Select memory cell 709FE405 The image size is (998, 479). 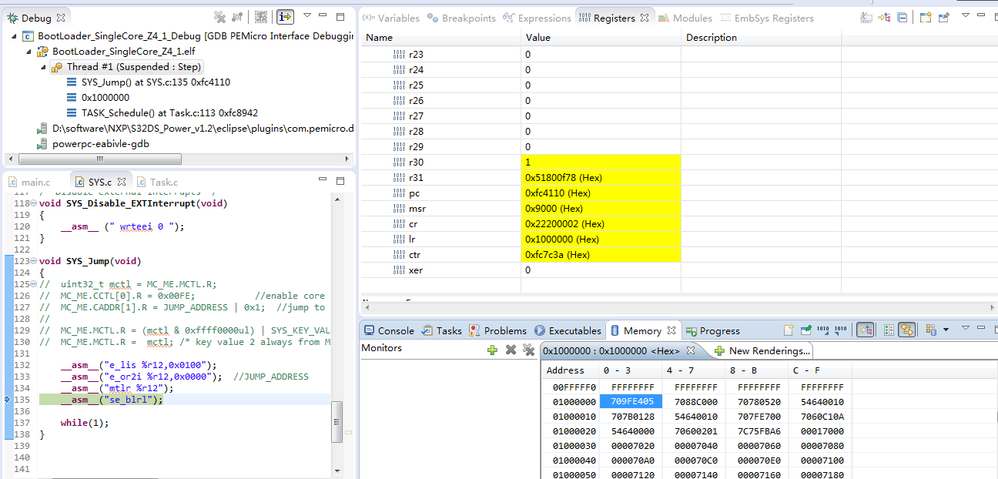pyautogui.click(x=631, y=401)
